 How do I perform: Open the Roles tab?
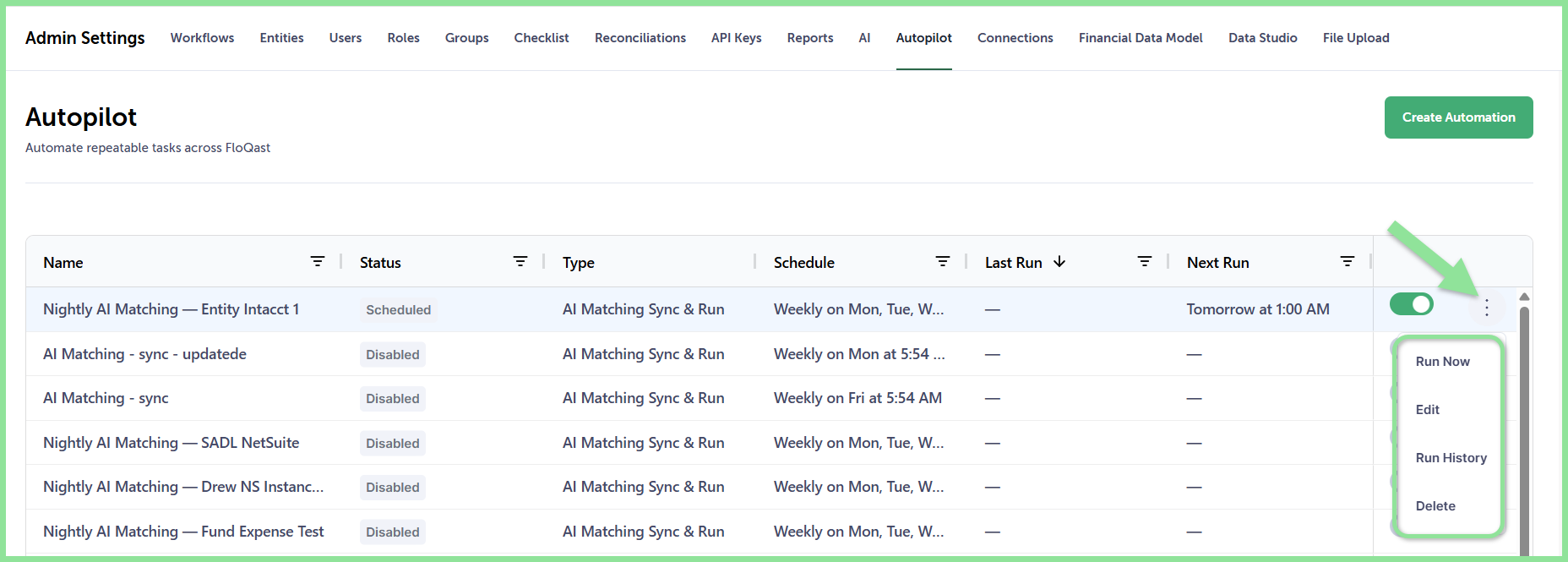point(403,38)
